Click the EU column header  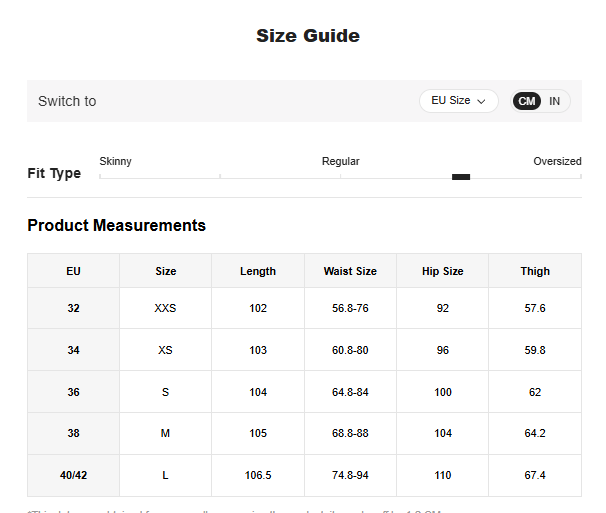coord(73,271)
